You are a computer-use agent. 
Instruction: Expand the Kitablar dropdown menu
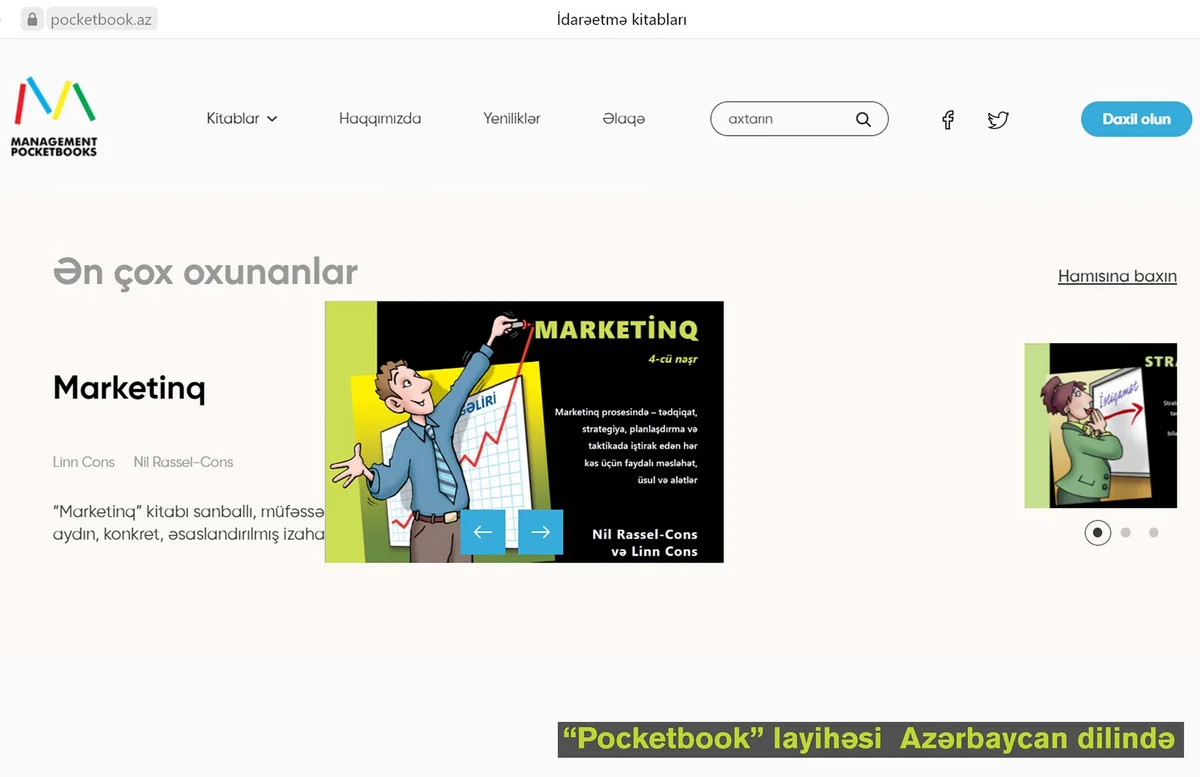(241, 119)
